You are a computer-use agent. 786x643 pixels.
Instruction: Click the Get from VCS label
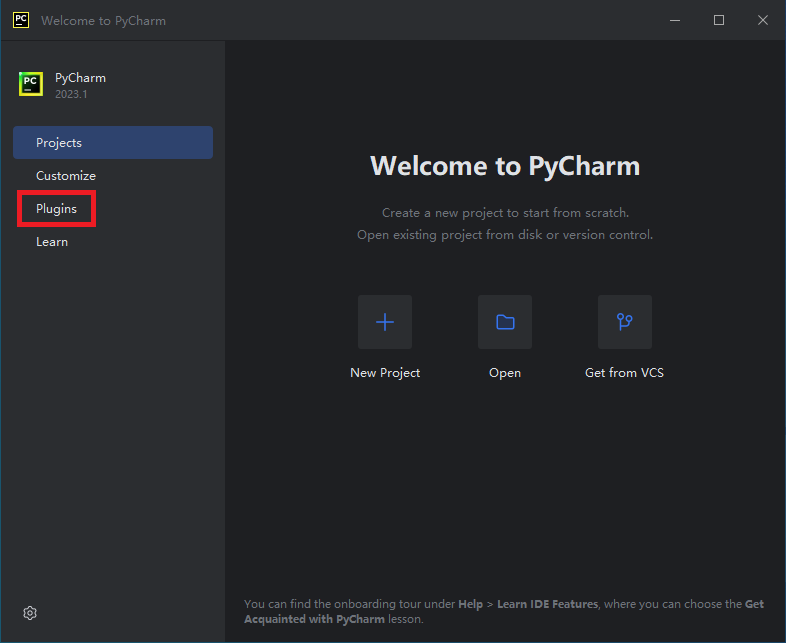[625, 372]
